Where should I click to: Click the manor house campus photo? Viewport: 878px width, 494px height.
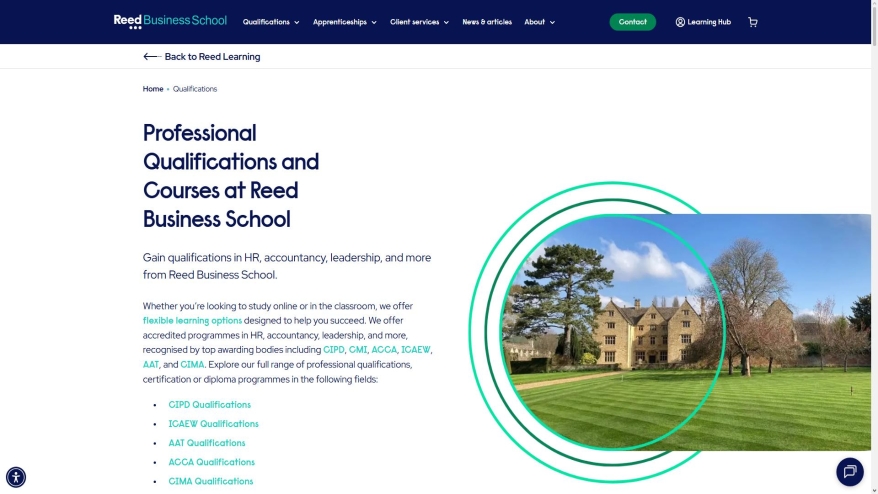click(x=686, y=332)
